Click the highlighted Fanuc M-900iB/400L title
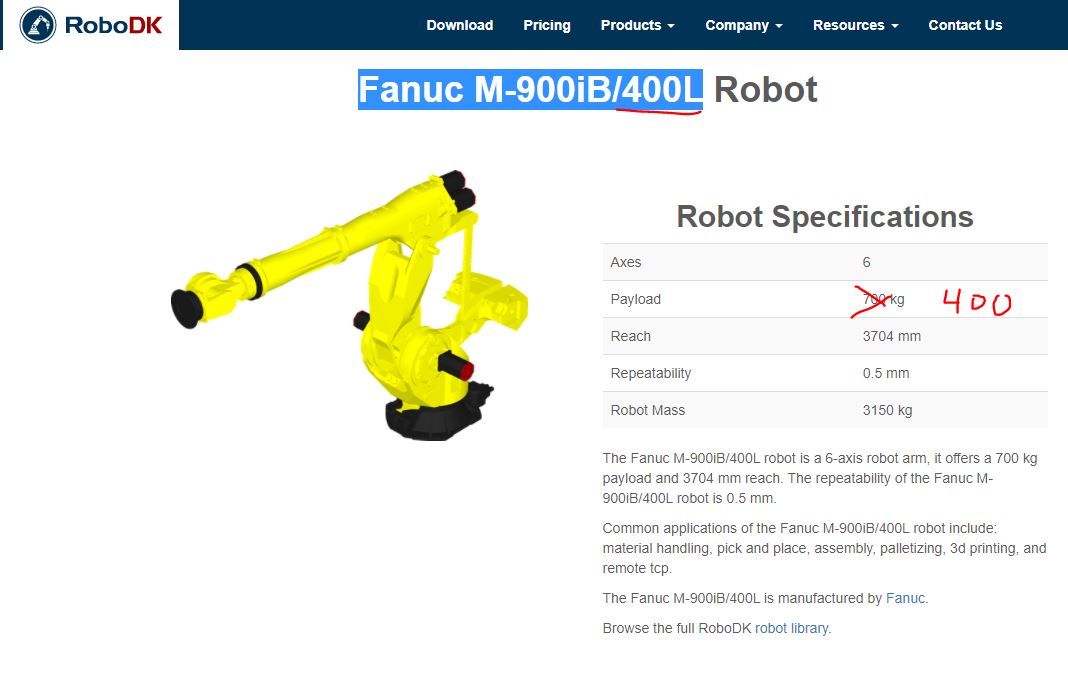Viewport: 1068px width, 675px height. [x=530, y=89]
